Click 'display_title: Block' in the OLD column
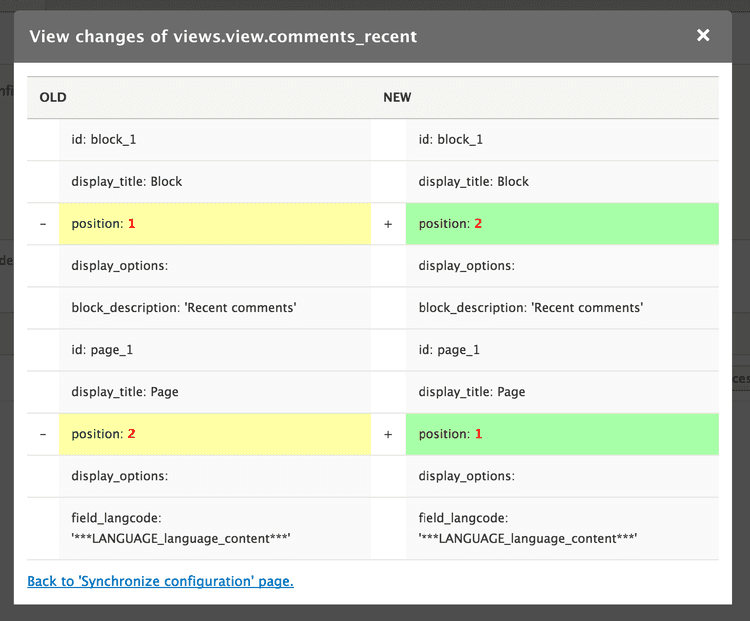Image resolution: width=750 pixels, height=621 pixels. pos(215,182)
